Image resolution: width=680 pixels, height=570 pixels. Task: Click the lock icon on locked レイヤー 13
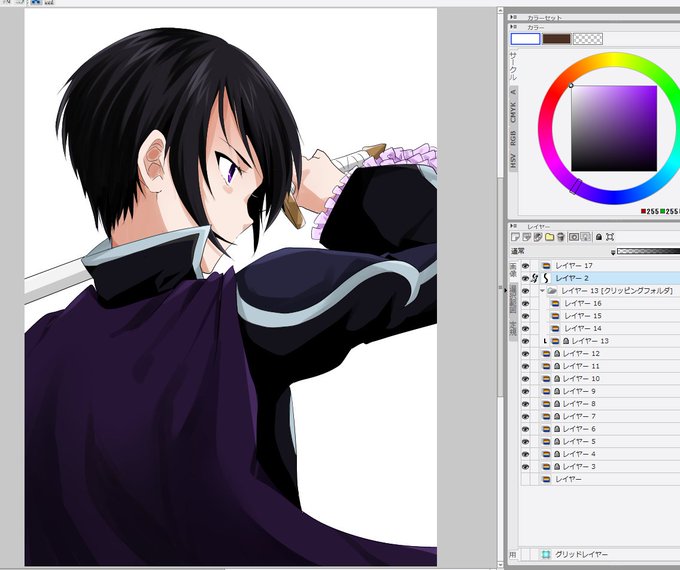point(566,341)
